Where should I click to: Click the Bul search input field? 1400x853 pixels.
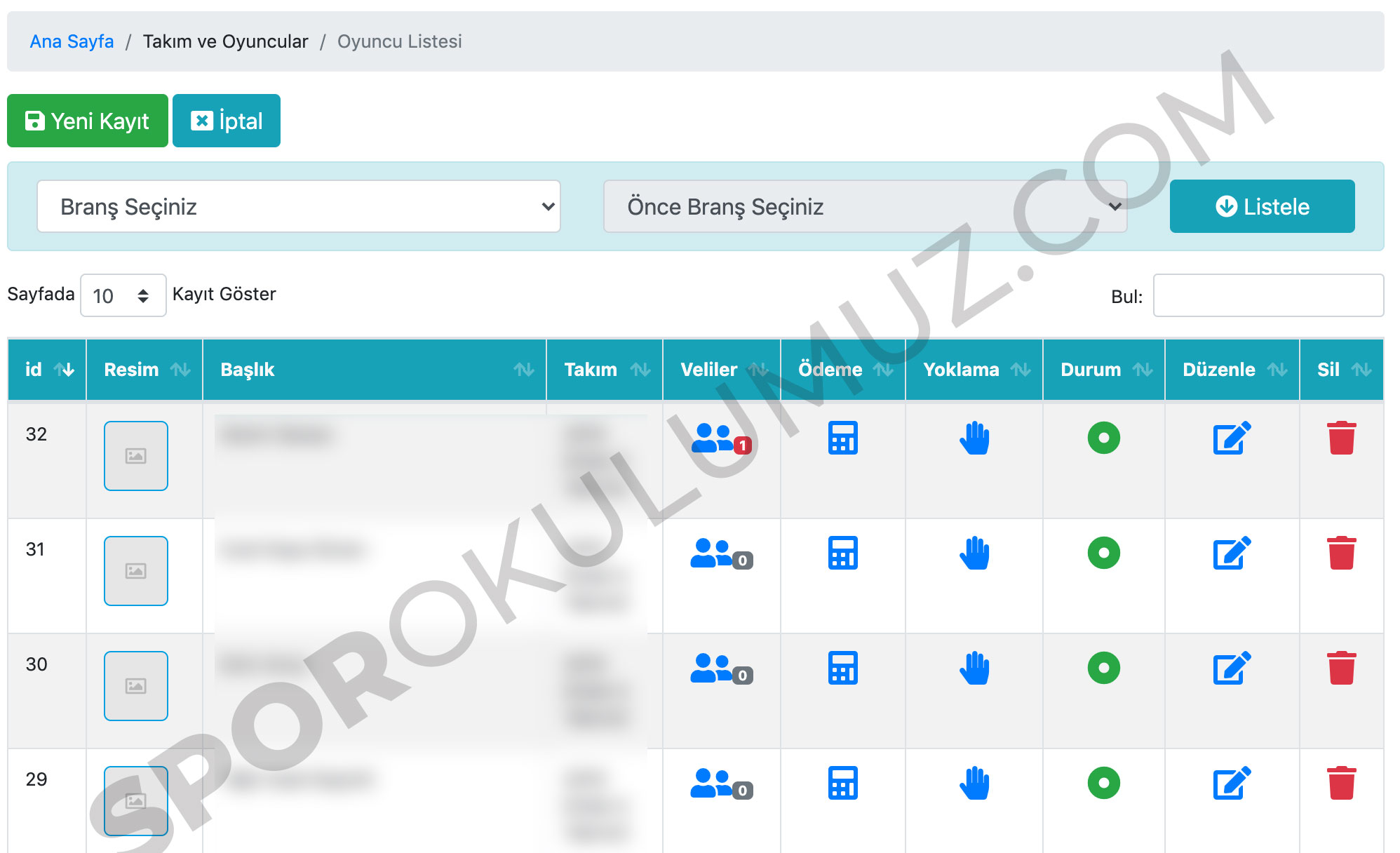(x=1267, y=295)
